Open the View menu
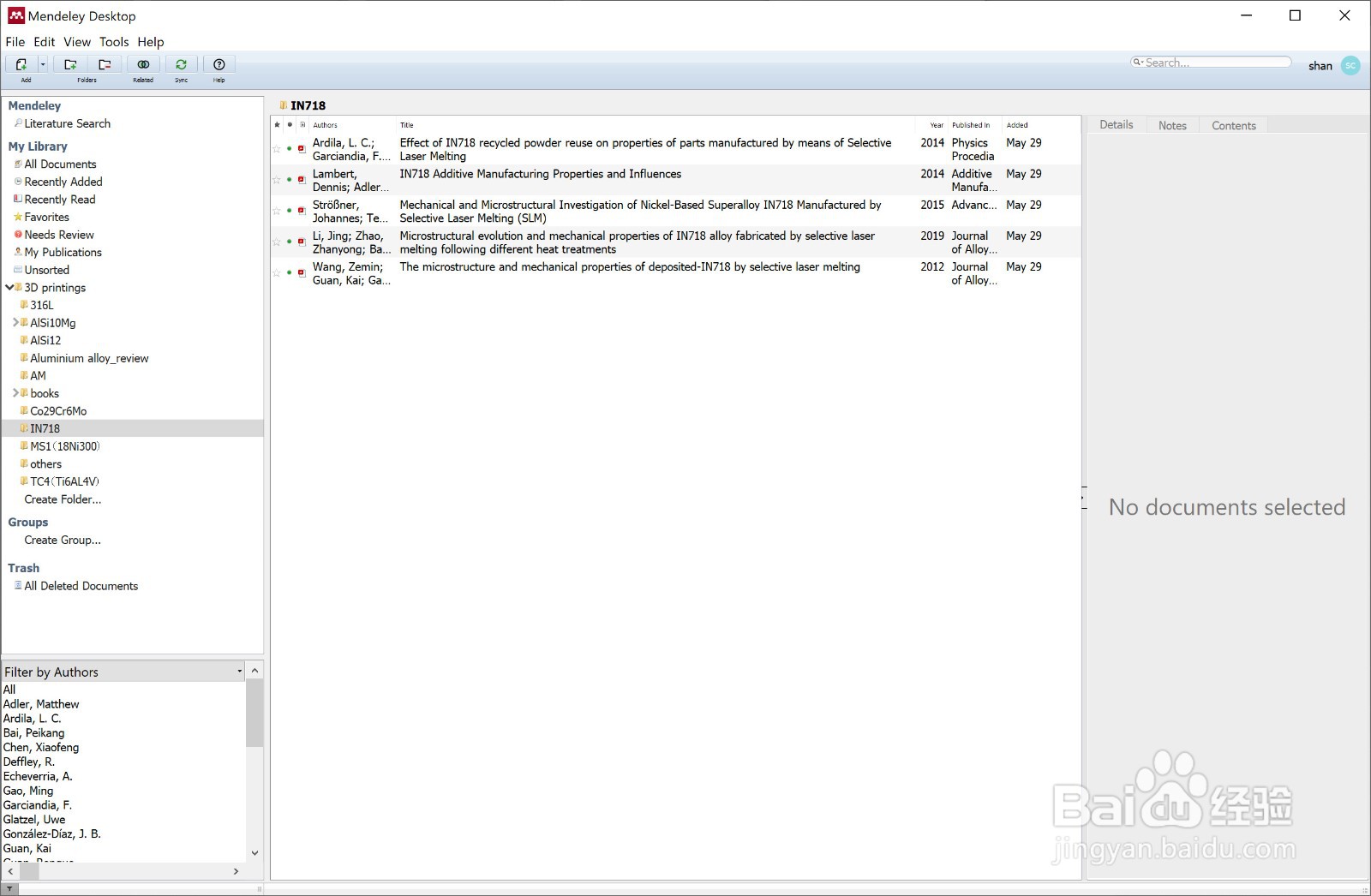The height and width of the screenshot is (896, 1371). pos(77,42)
